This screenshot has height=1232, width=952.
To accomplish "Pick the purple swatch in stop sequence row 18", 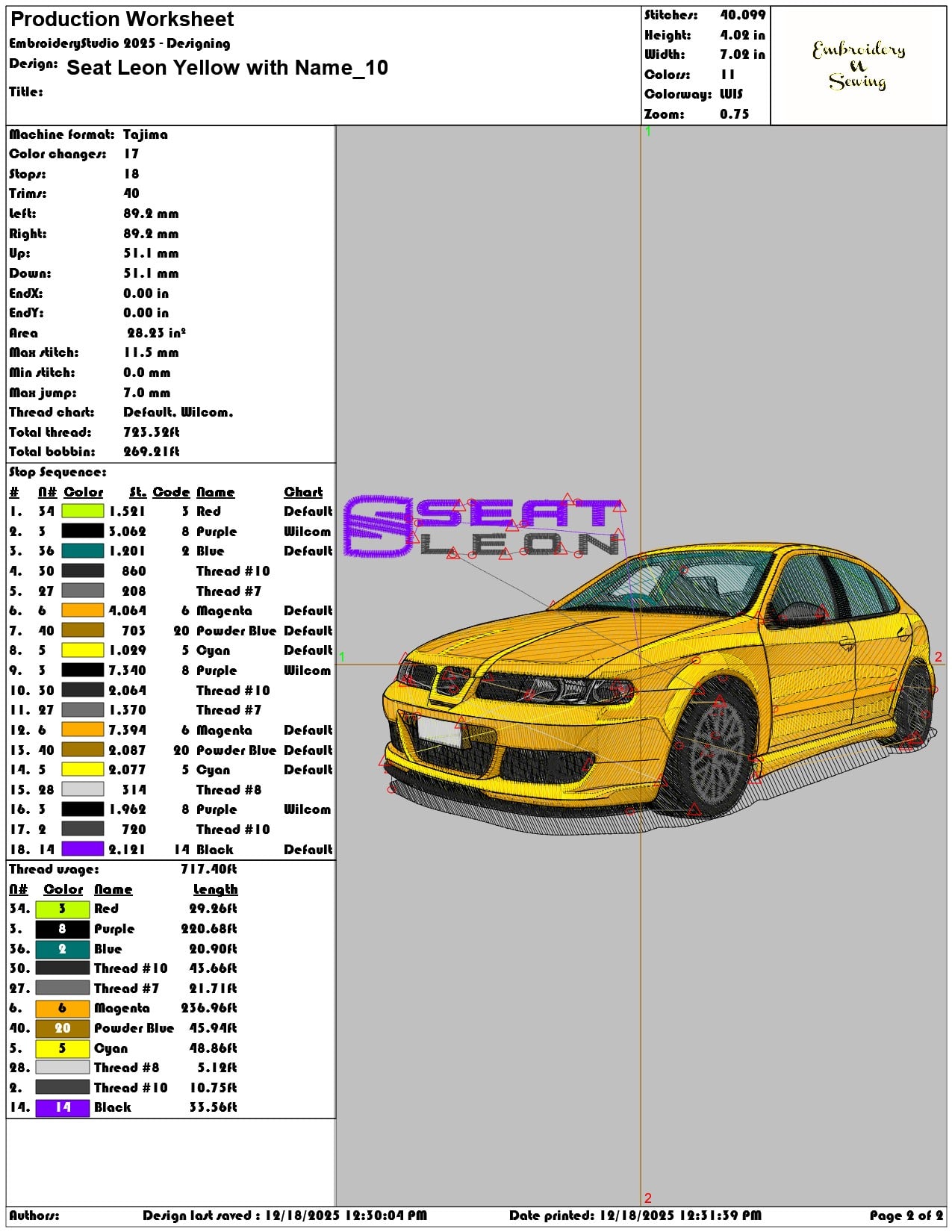I will [82, 849].
